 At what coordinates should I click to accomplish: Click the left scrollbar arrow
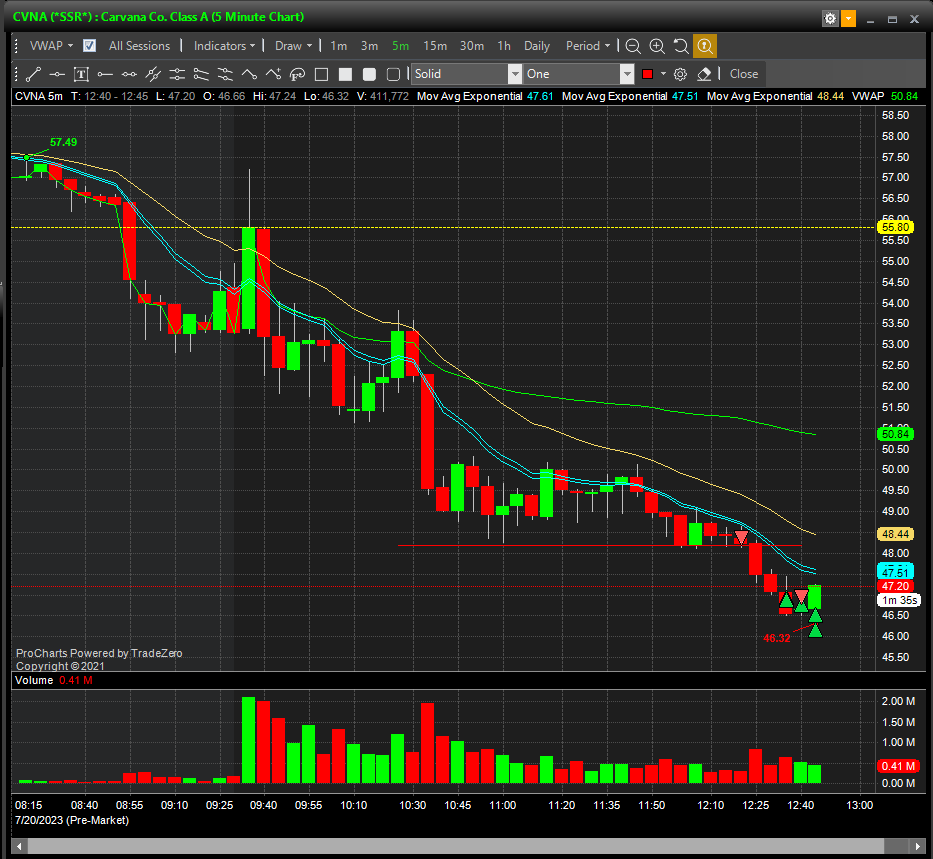pos(20,846)
